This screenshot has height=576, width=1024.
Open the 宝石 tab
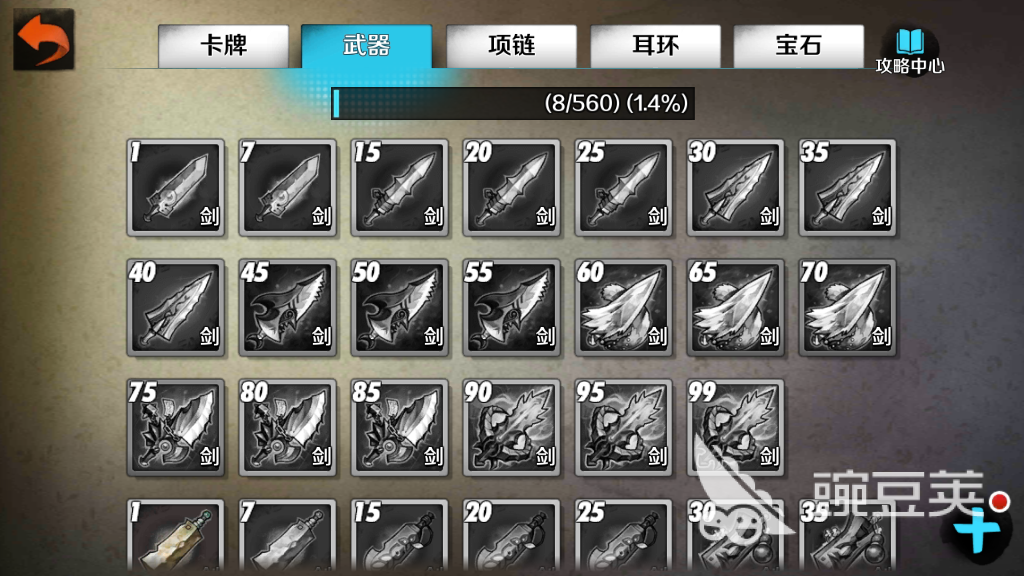point(799,46)
